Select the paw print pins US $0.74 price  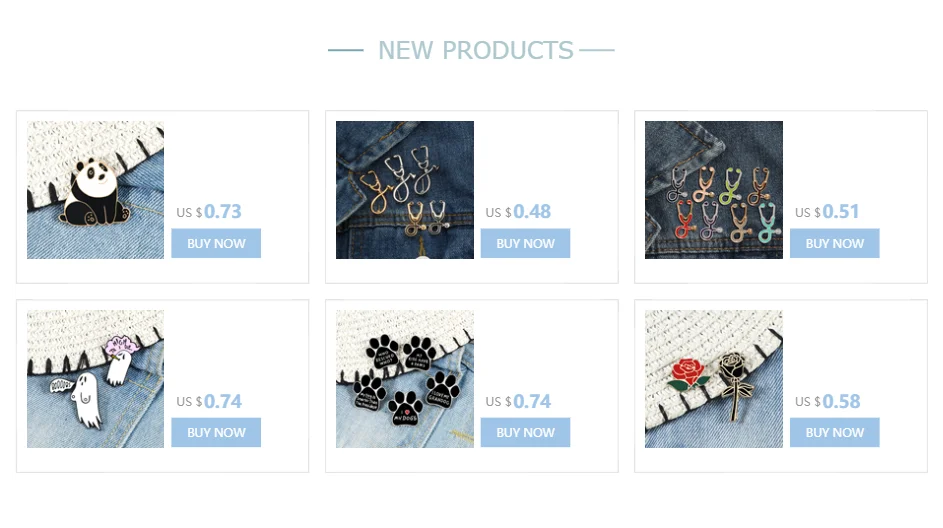[x=518, y=401]
